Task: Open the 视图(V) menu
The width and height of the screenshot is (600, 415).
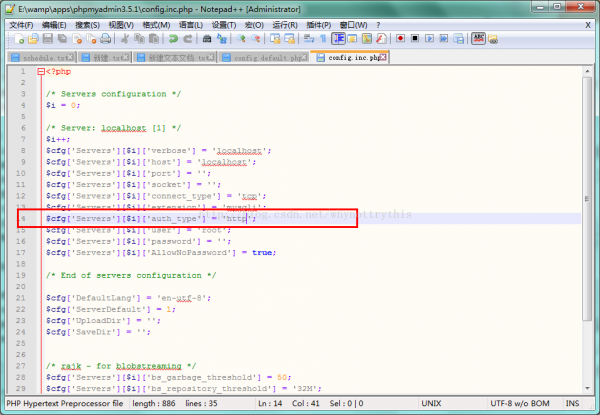Action: tap(121, 25)
